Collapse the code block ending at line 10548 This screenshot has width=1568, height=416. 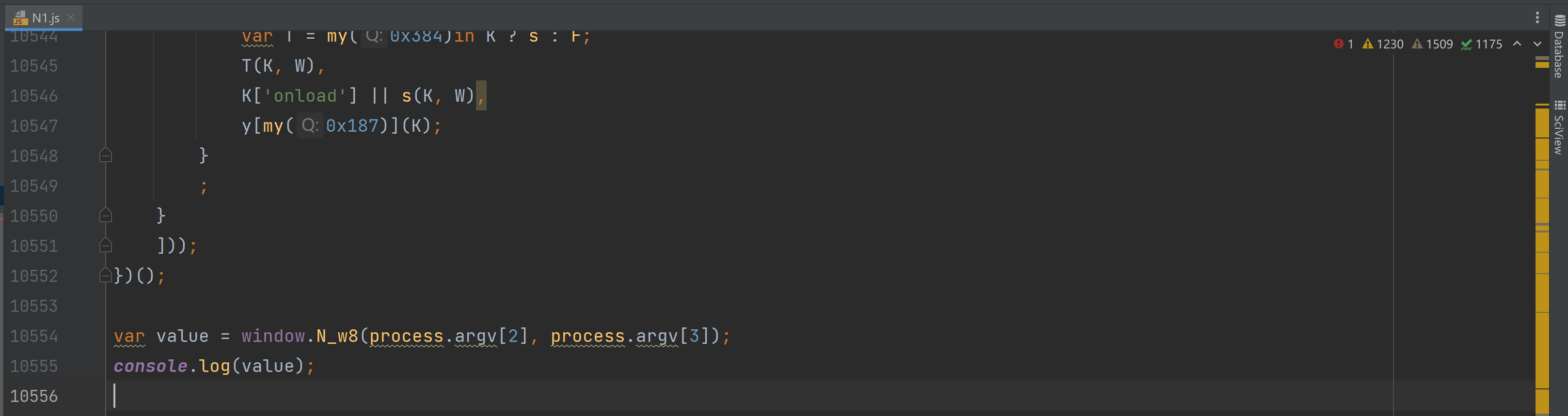click(105, 155)
